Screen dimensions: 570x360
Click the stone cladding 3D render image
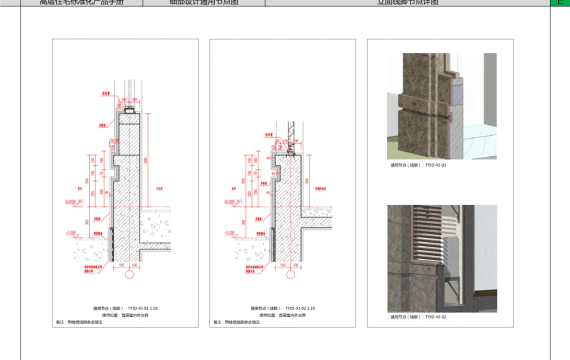(x=442, y=106)
